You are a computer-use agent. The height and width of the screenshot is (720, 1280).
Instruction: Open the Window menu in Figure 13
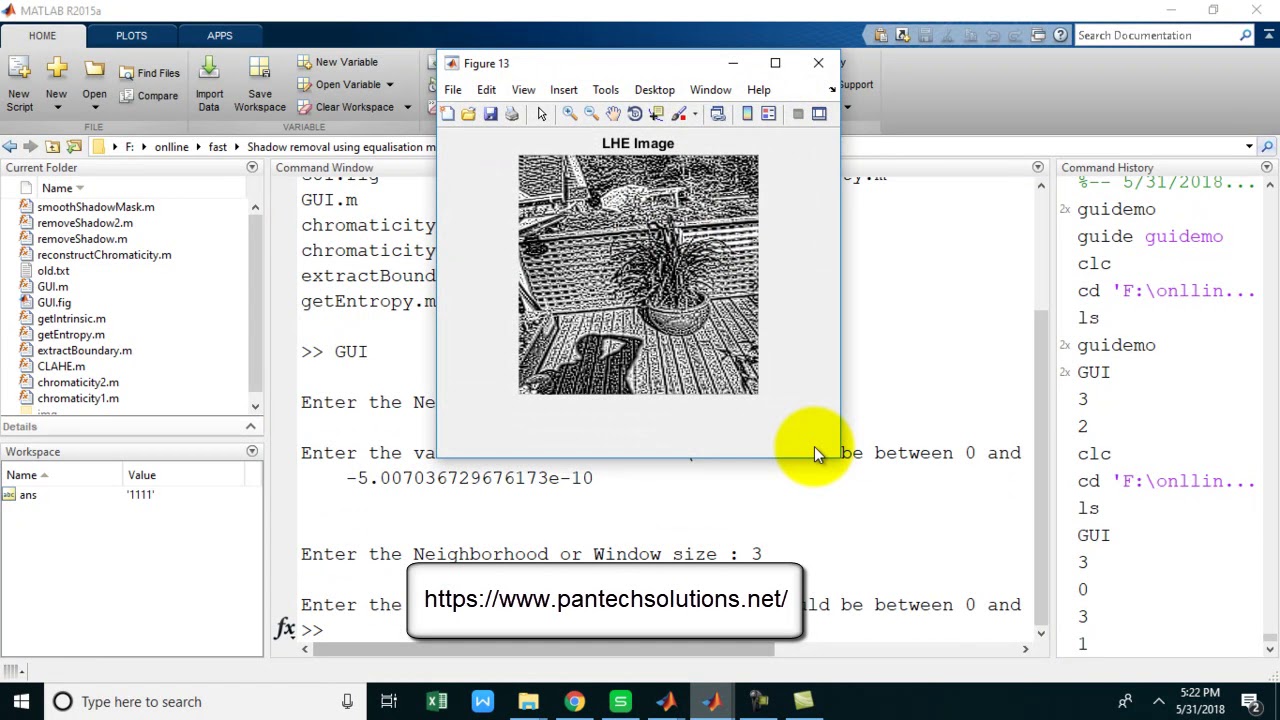pyautogui.click(x=711, y=90)
